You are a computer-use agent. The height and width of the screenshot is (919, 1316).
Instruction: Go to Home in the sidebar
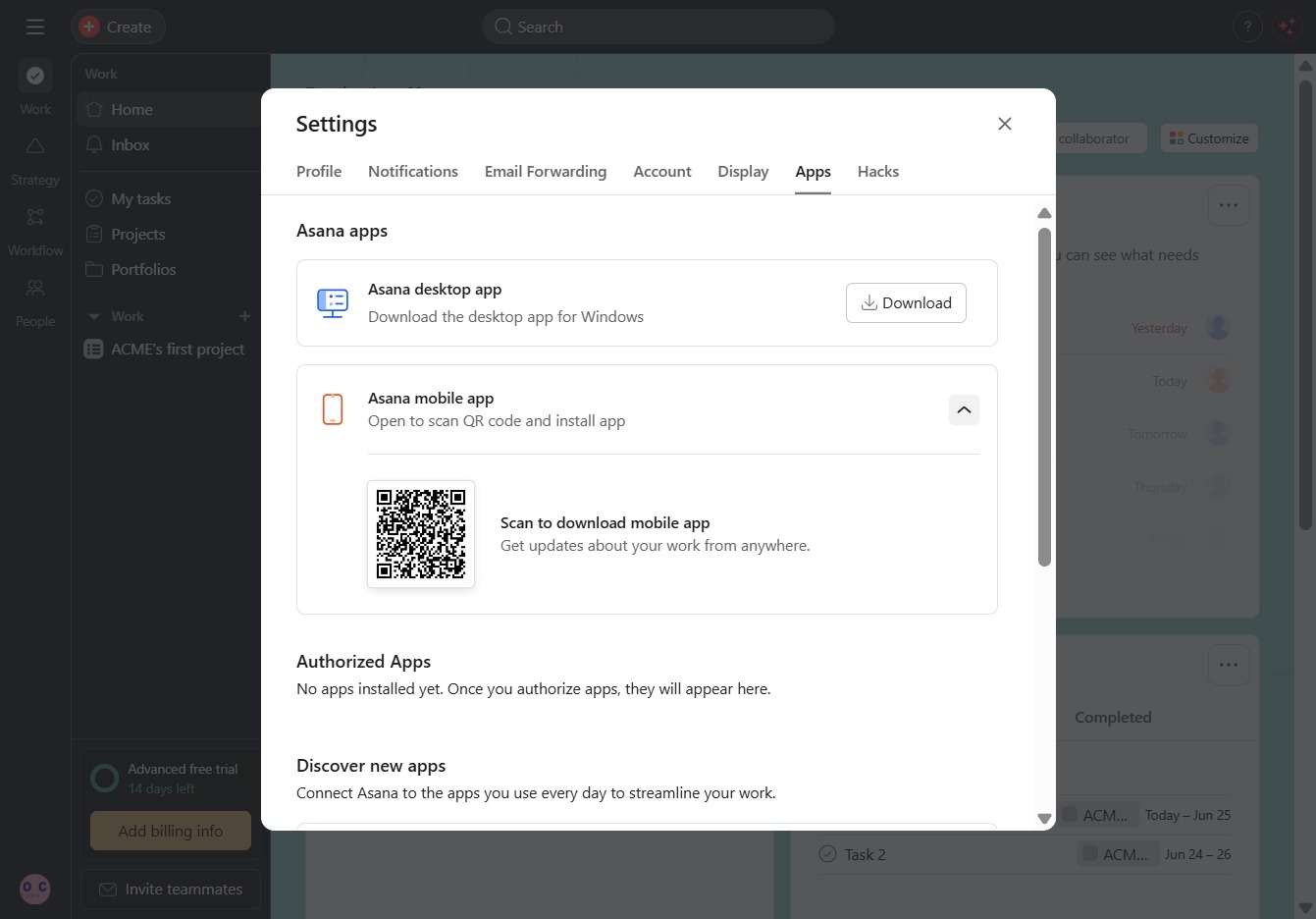click(x=168, y=109)
